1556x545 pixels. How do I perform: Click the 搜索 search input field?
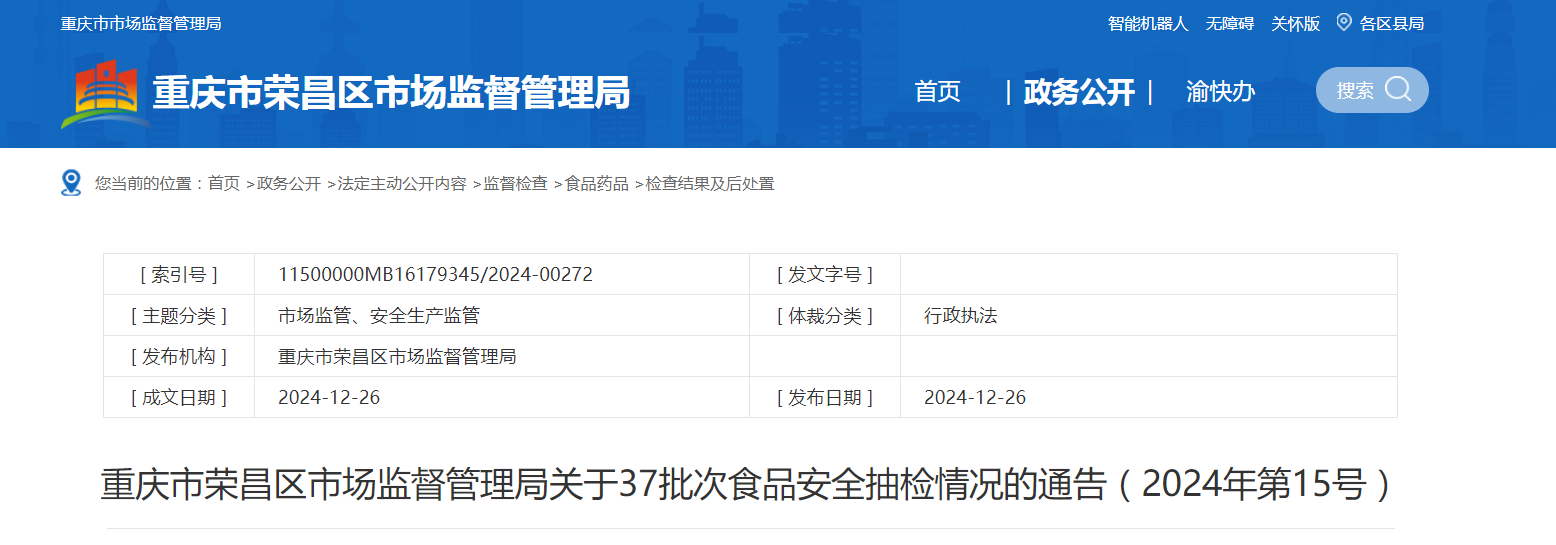click(x=1372, y=90)
